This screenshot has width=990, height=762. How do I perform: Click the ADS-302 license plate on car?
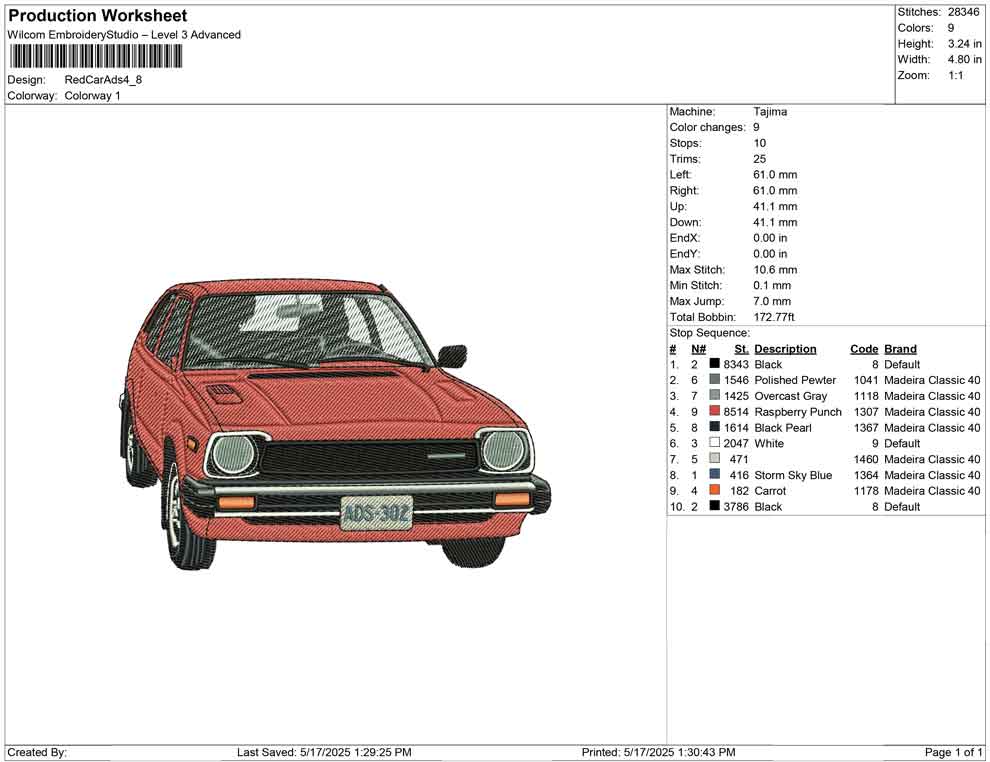(x=376, y=514)
